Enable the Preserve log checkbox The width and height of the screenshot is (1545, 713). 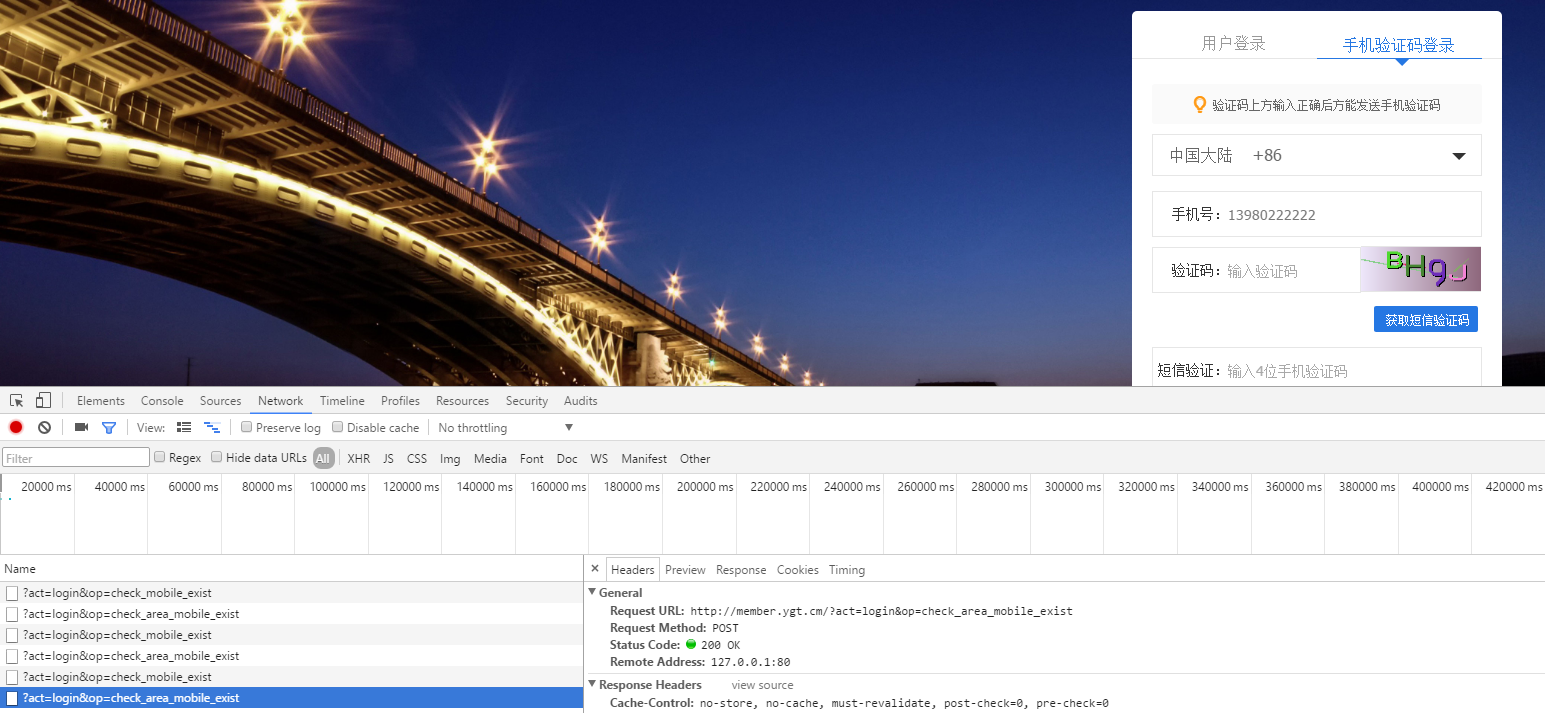click(246, 427)
